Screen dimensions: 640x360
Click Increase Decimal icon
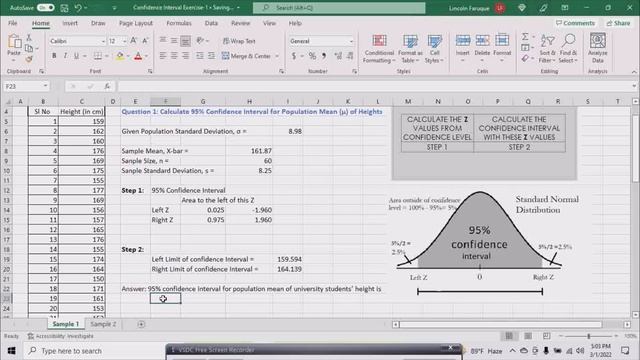click(x=338, y=56)
